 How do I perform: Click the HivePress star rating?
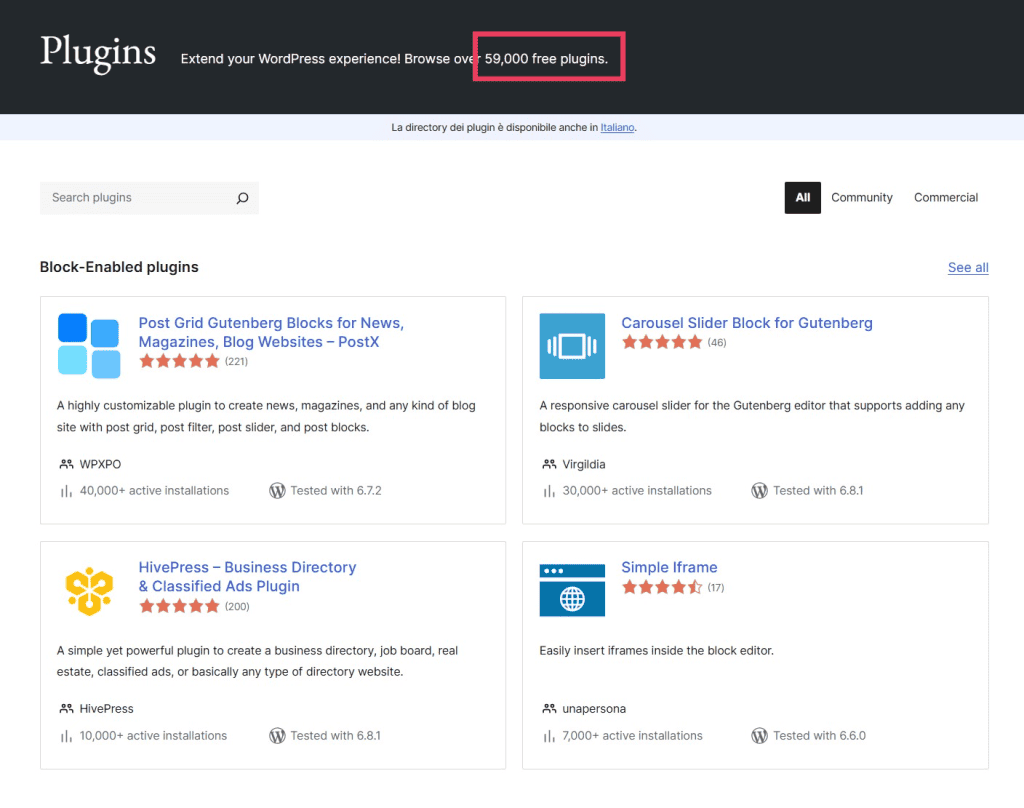179,606
